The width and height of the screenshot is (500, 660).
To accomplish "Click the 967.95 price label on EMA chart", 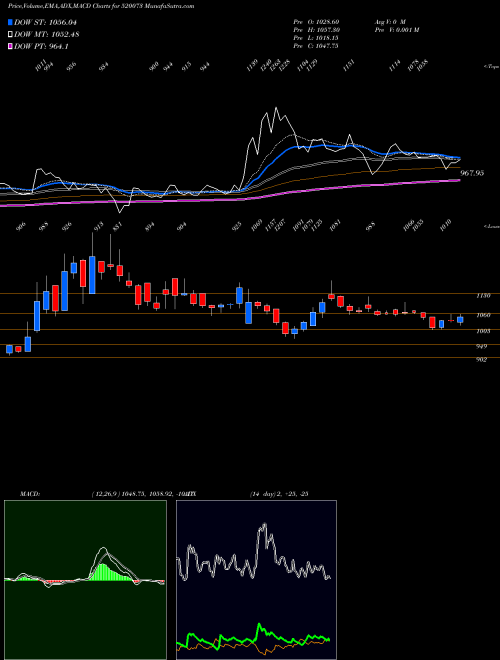I will tap(472, 173).
